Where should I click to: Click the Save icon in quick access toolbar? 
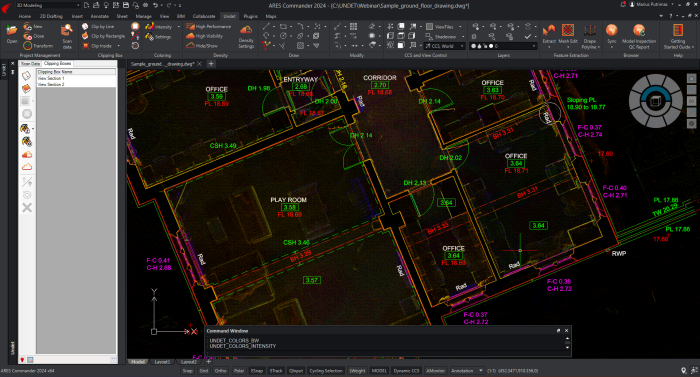click(x=126, y=5)
